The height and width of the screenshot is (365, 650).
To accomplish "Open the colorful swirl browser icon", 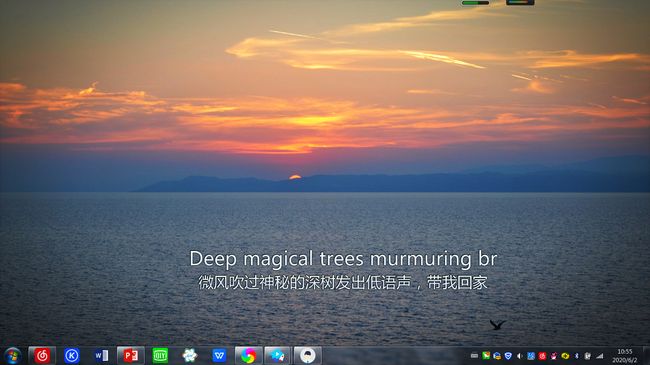I will (x=248, y=355).
